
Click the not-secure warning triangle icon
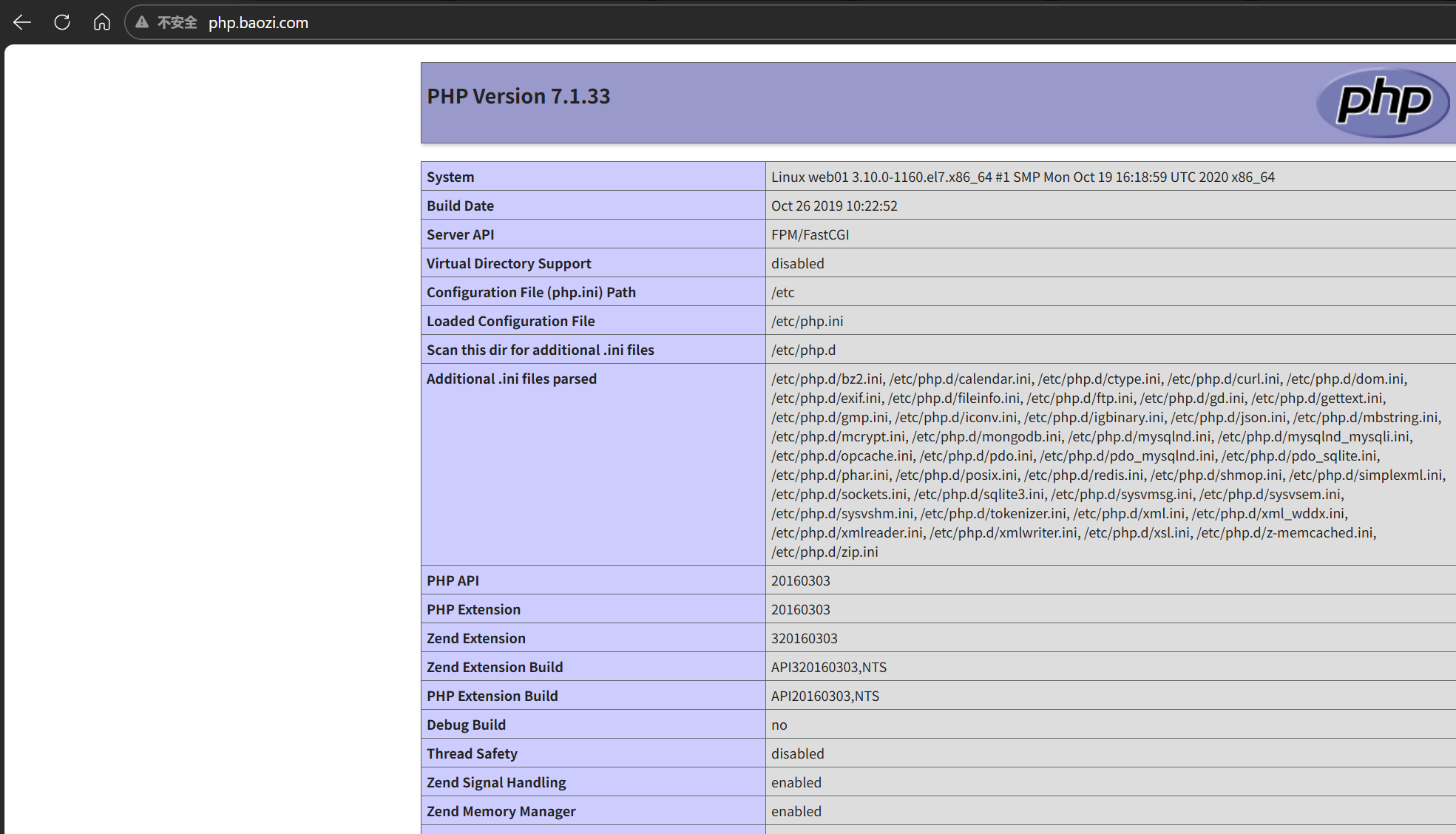(x=142, y=22)
